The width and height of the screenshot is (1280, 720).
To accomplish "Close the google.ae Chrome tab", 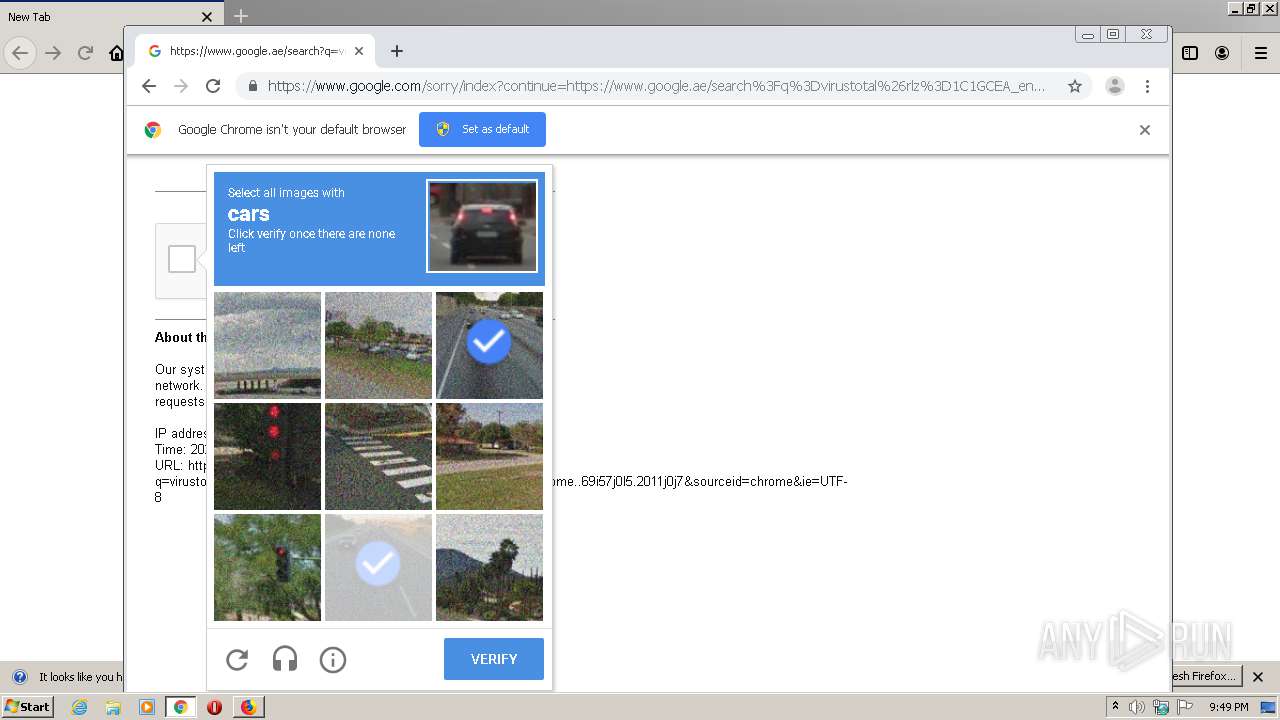I will [x=359, y=51].
